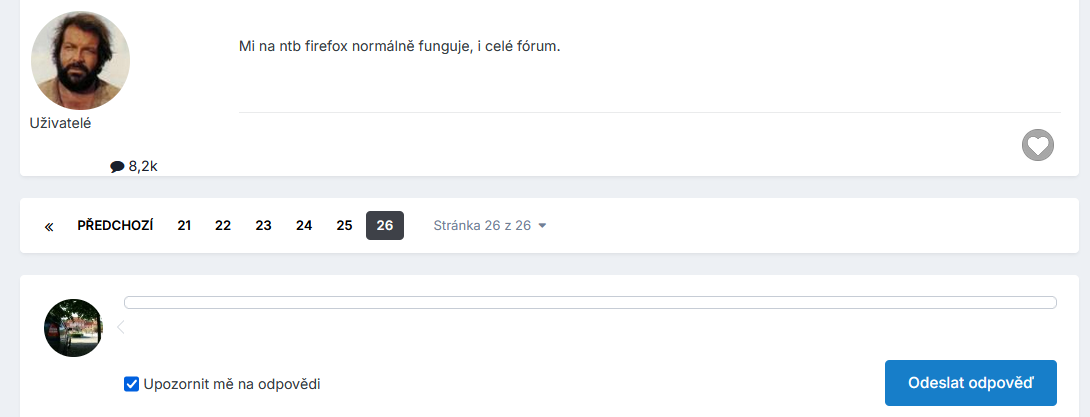
Task: Uncheck the Upozornit mě na odpovědi checkbox
Action: click(131, 383)
